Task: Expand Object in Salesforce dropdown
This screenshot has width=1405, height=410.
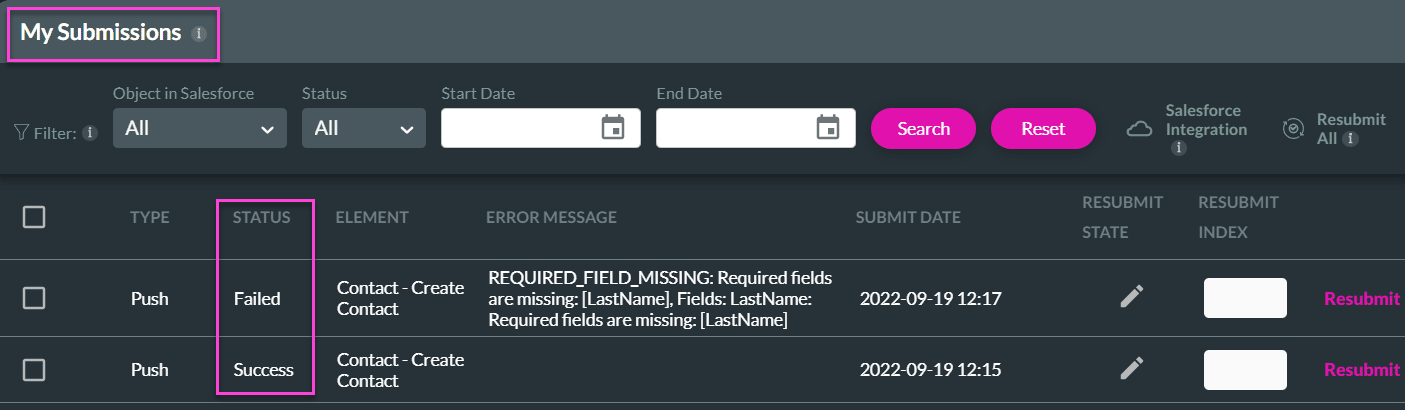Action: click(x=199, y=128)
